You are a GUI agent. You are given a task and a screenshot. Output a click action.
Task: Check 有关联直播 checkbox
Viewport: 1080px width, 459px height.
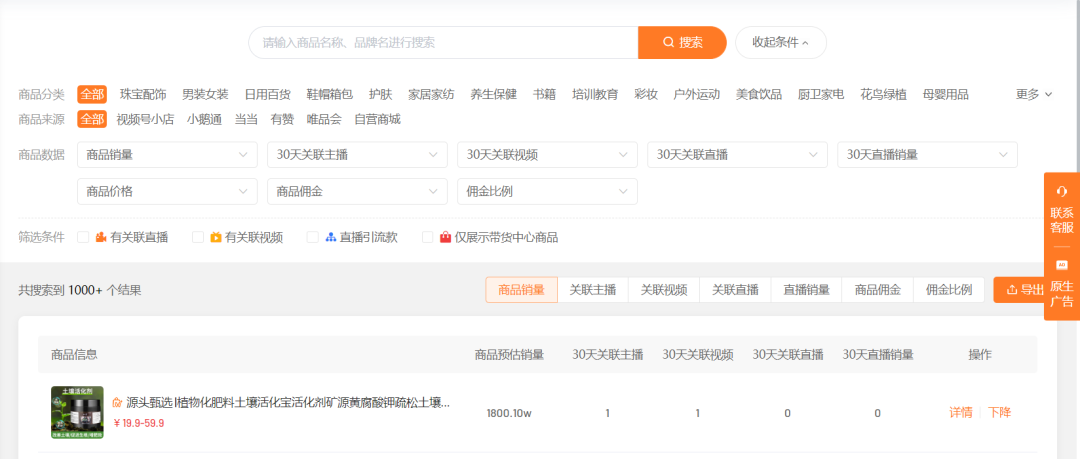(x=83, y=238)
